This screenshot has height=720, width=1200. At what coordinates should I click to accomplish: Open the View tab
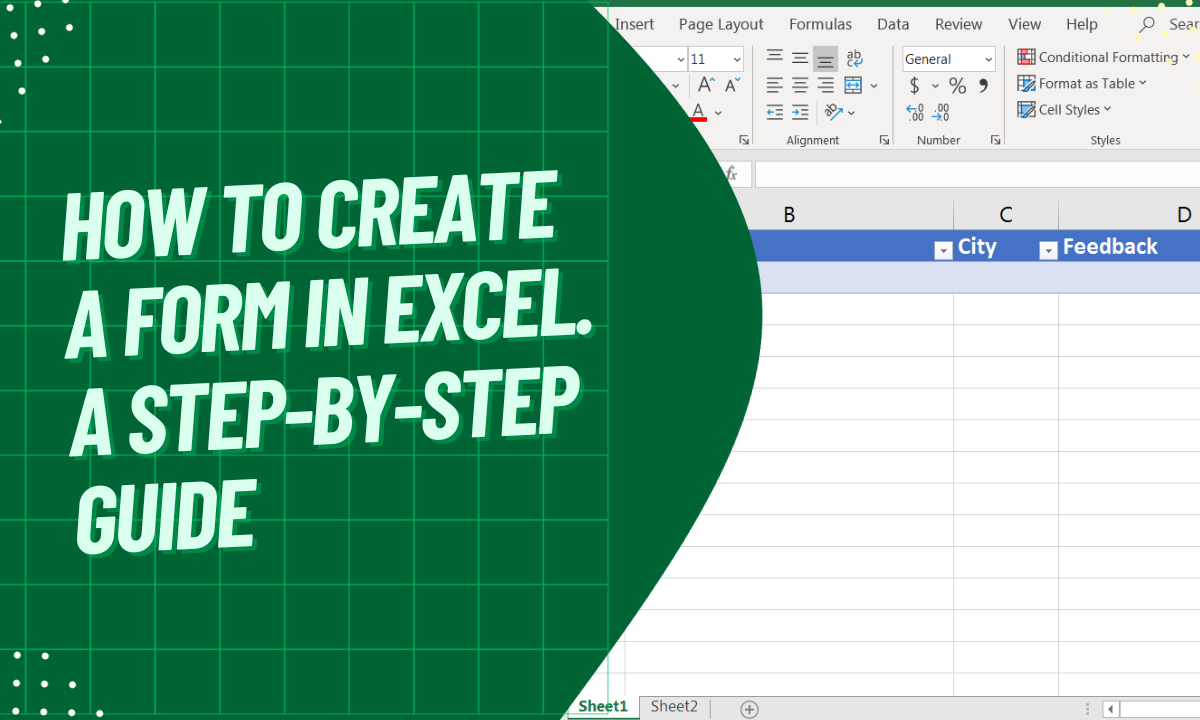1024,24
